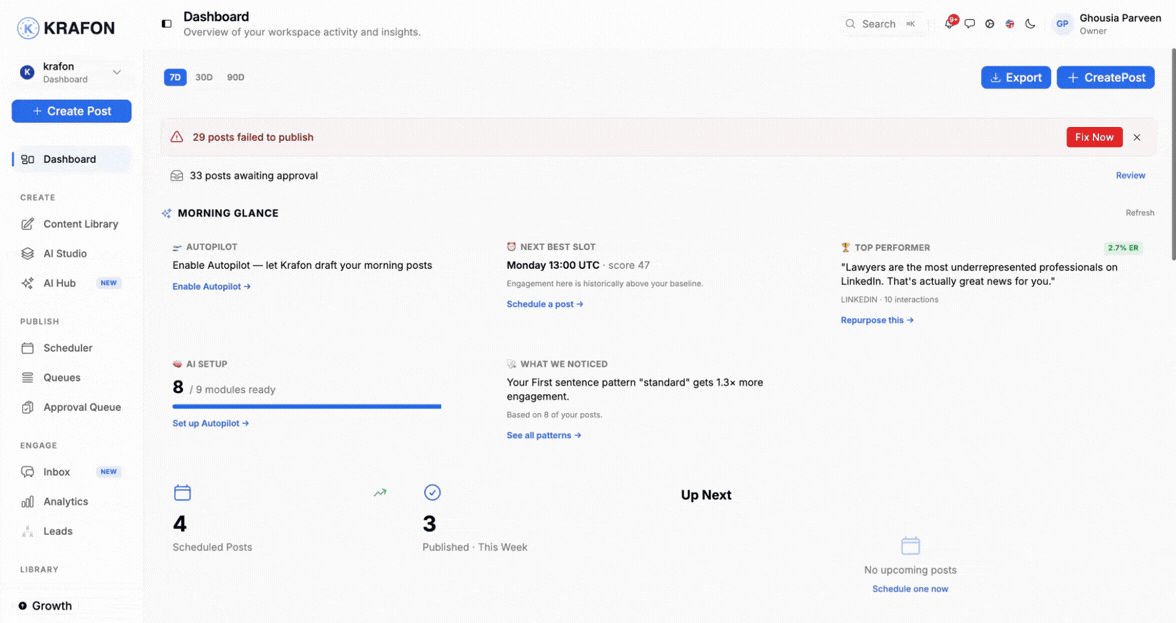Viewport: 1176px width, 623px height.
Task: Click the Morning Glance sparkle icon
Action: click(166, 214)
